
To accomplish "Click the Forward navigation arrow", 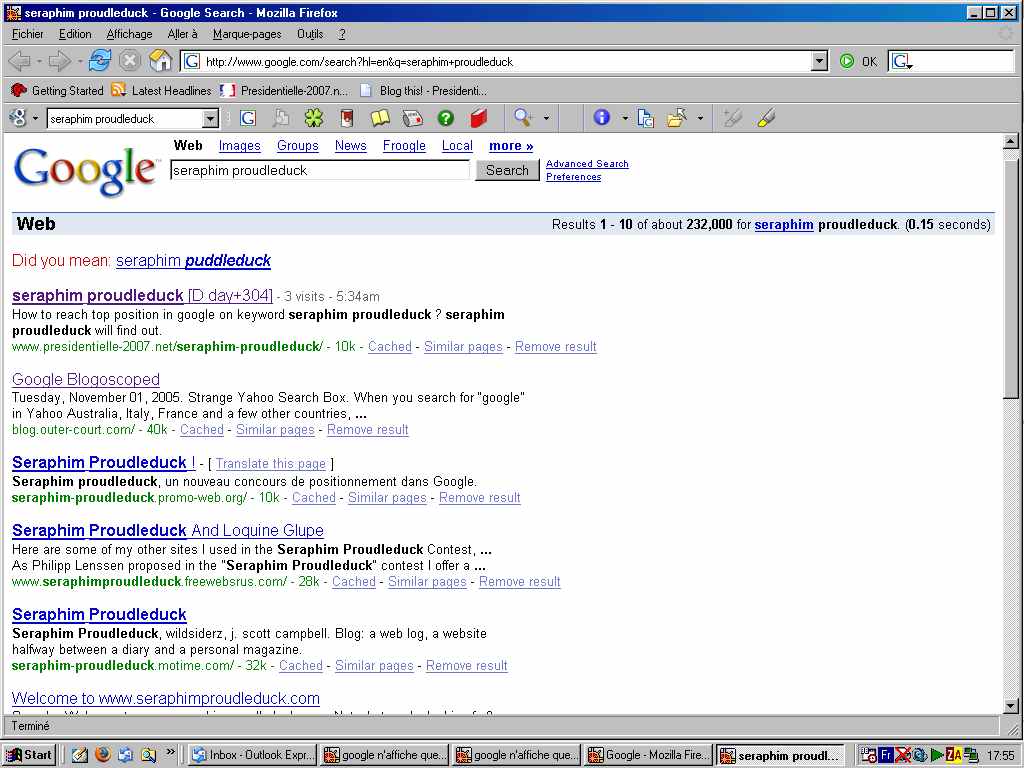I will click(59, 61).
